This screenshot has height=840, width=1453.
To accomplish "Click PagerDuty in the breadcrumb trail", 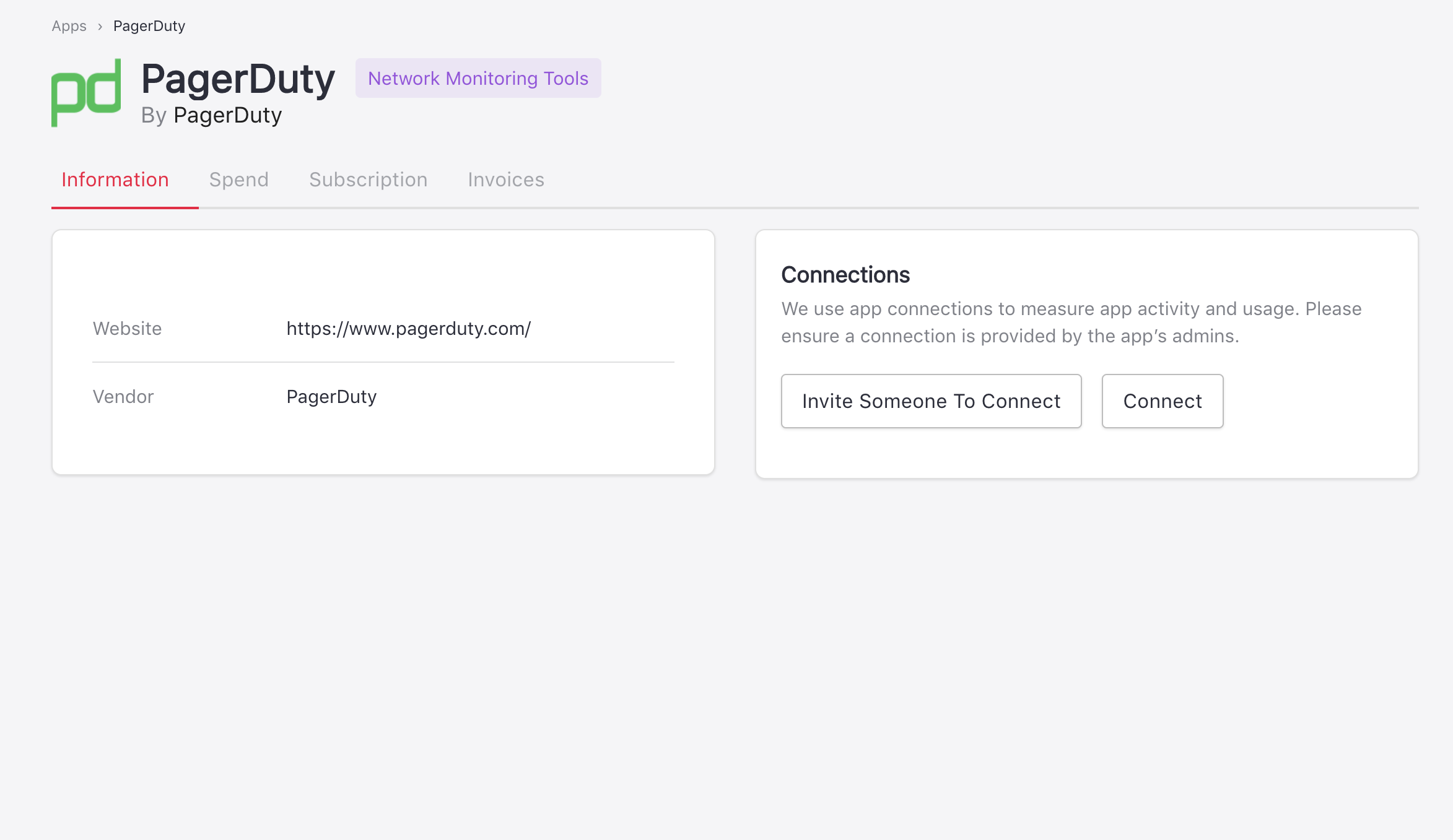I will 149,26.
